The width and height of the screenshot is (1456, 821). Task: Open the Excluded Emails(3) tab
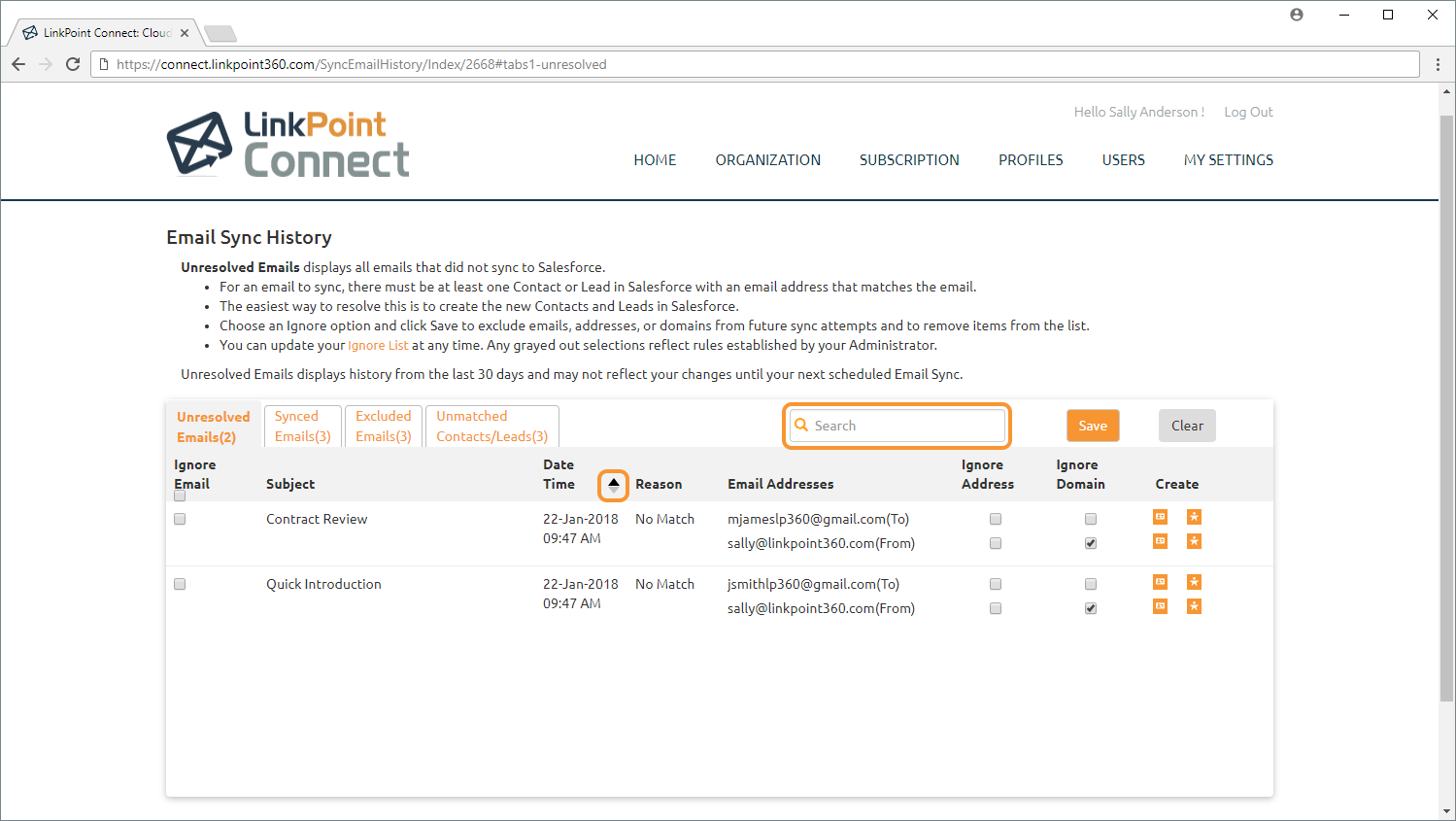pos(384,426)
